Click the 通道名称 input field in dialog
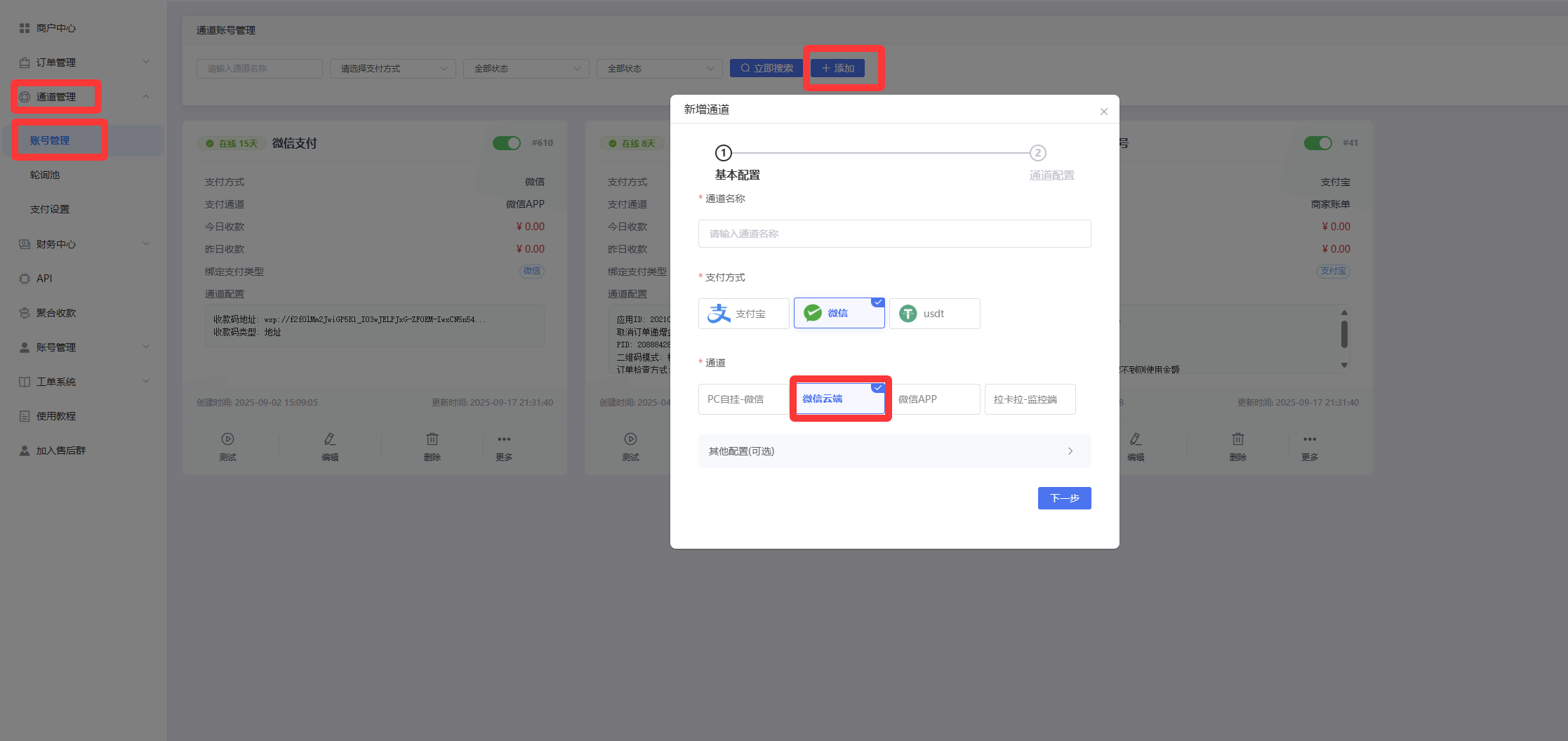1568x741 pixels. click(x=894, y=234)
